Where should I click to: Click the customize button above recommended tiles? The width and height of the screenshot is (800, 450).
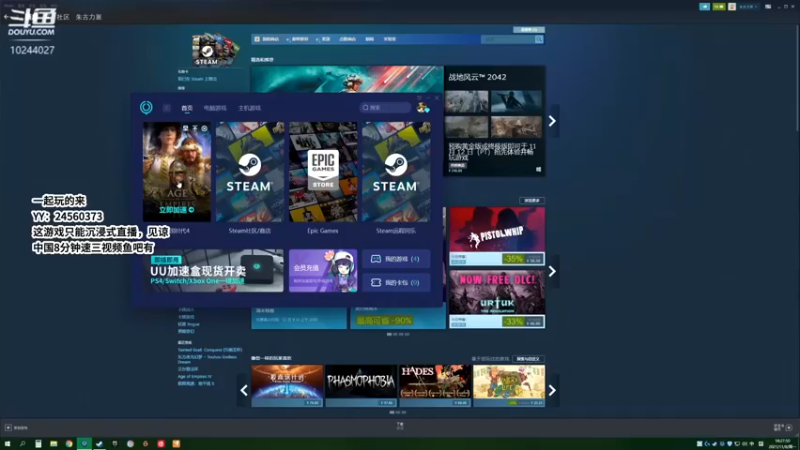tap(528, 359)
